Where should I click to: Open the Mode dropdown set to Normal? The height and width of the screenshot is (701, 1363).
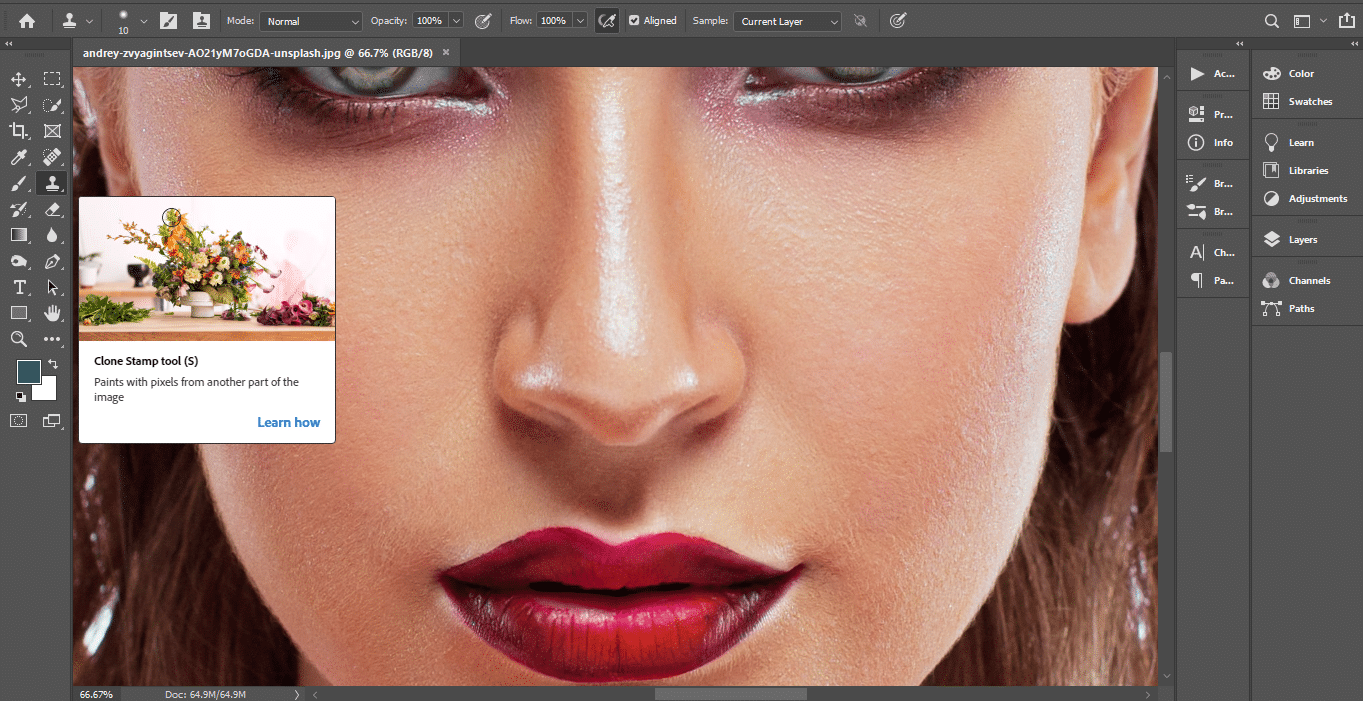[x=311, y=20]
